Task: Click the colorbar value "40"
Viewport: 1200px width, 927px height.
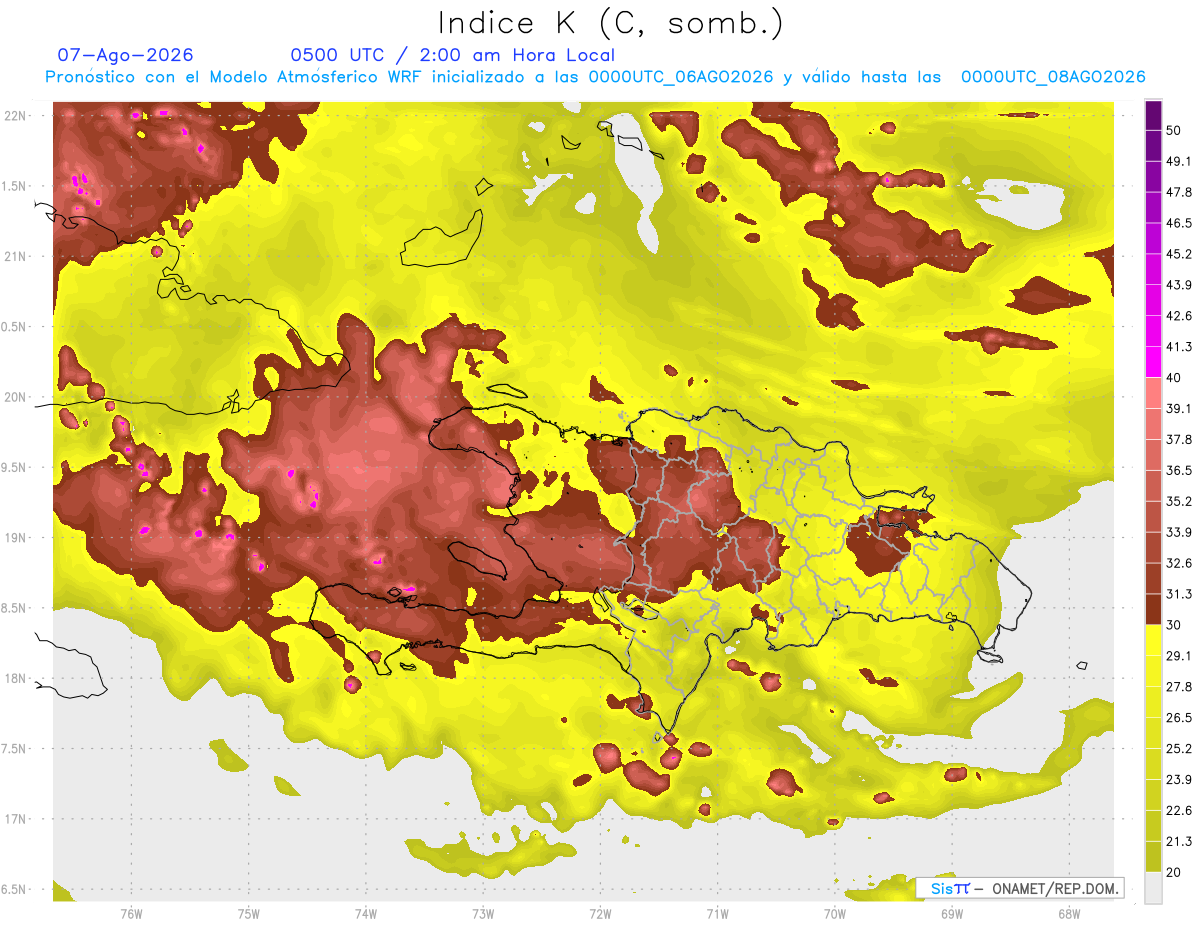Action: click(x=1175, y=378)
